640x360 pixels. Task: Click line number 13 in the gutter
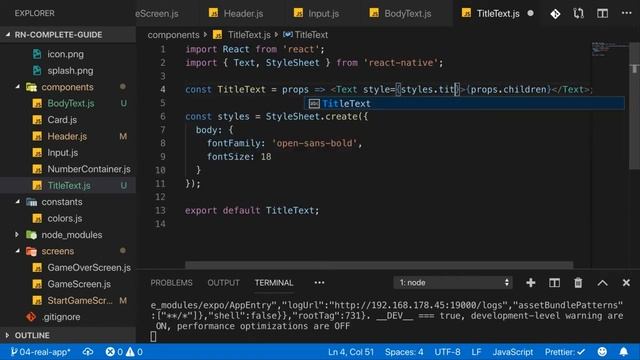(160, 210)
